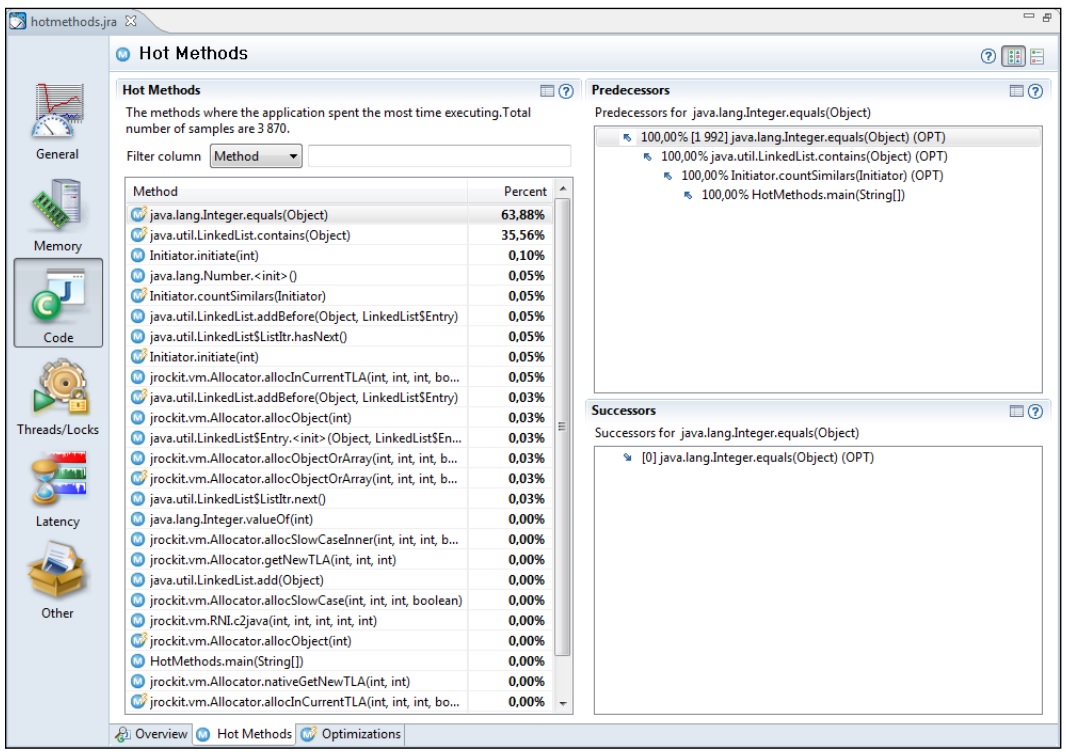Select the Code tab group icon
Screen dimensions: 1066x755
pyautogui.click(x=58, y=303)
